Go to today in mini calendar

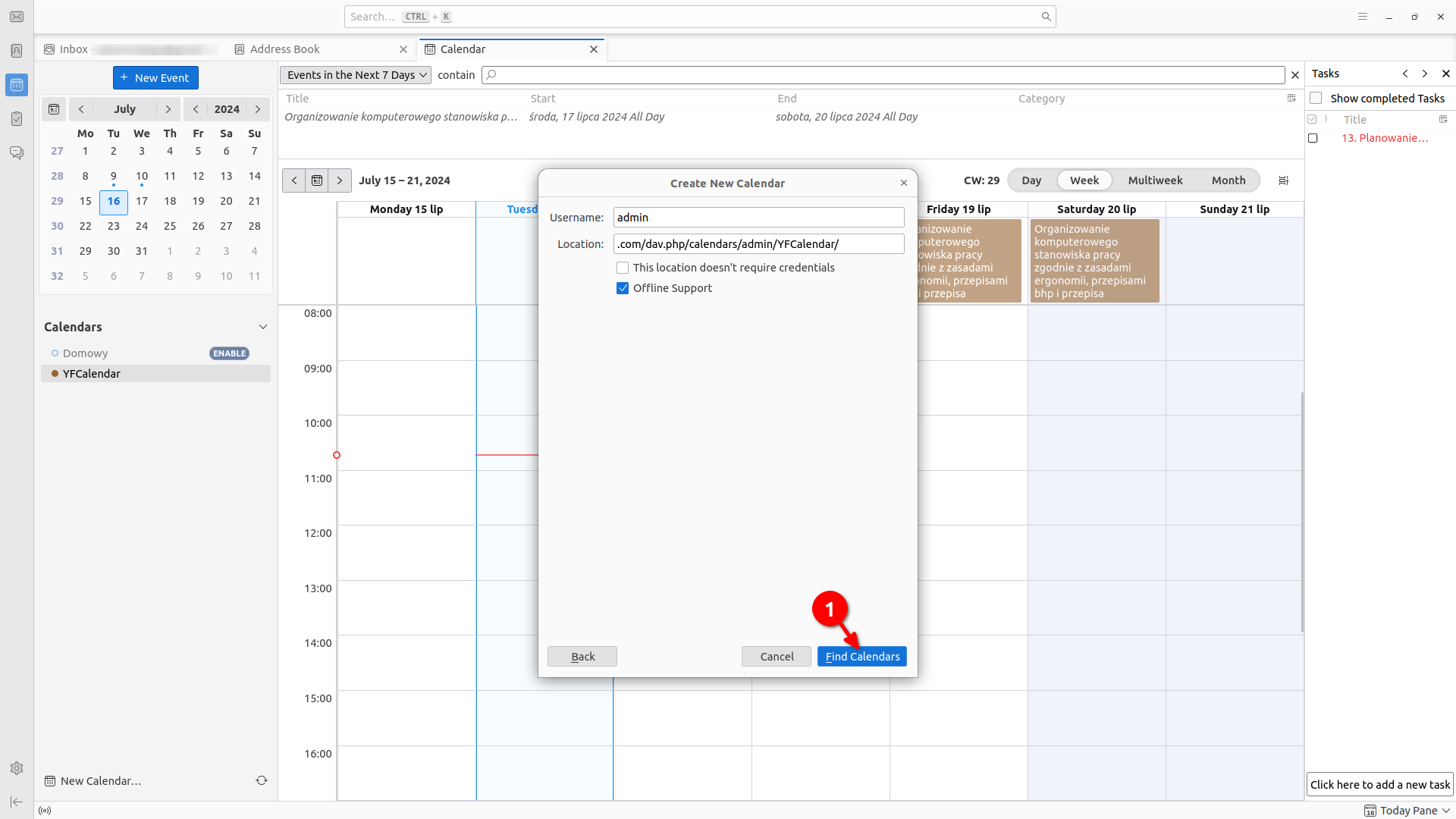(x=54, y=109)
